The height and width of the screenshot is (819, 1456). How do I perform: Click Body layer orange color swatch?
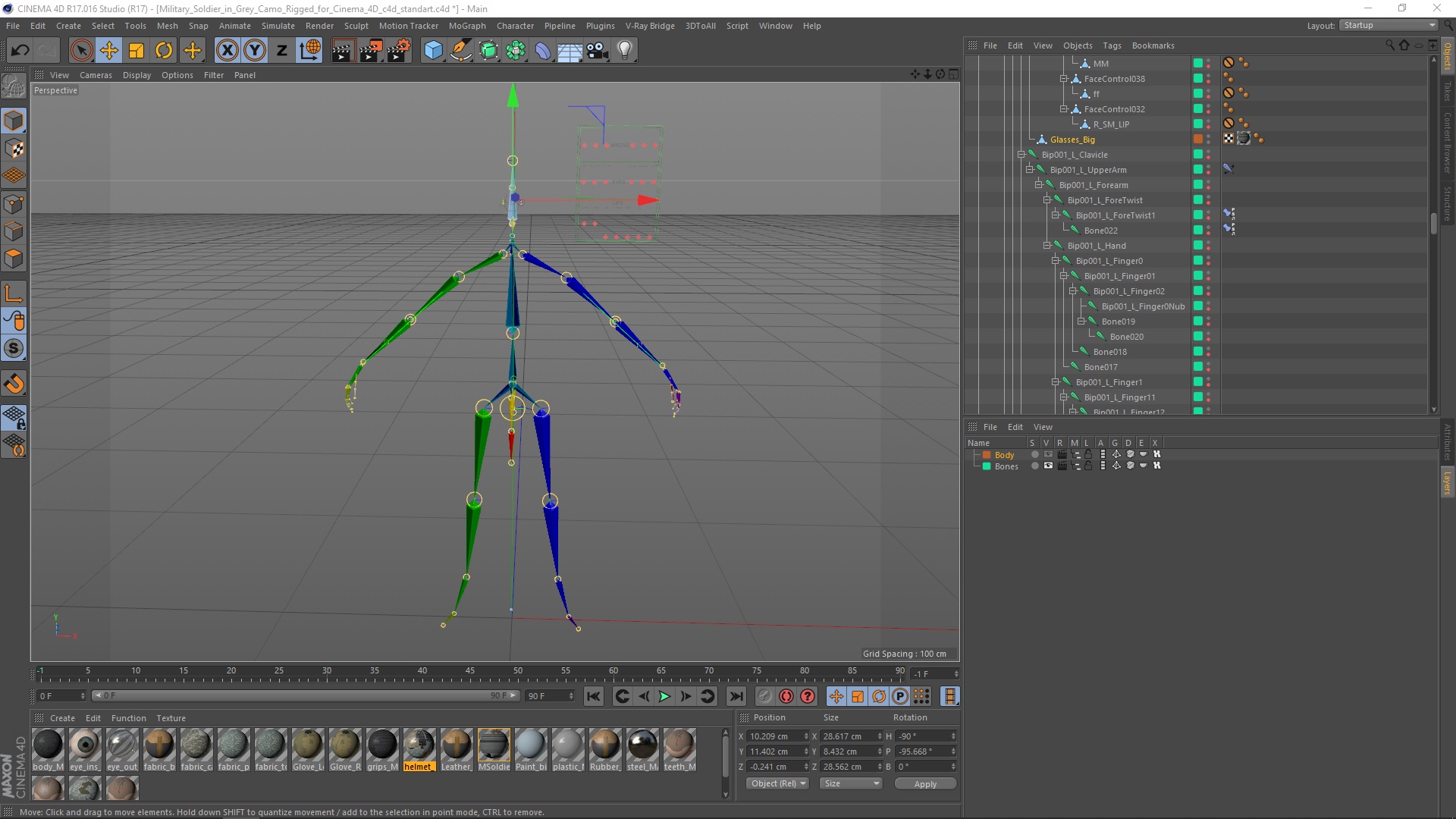(x=987, y=455)
